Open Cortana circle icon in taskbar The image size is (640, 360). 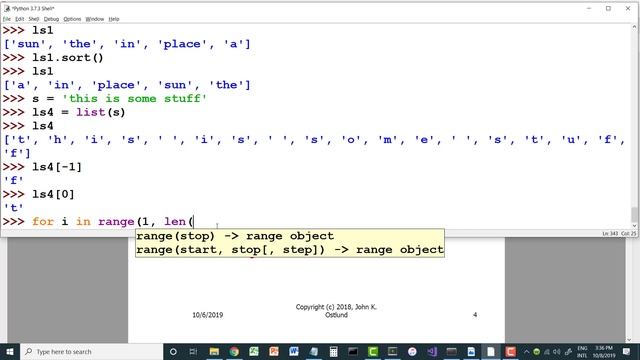[x=173, y=351]
